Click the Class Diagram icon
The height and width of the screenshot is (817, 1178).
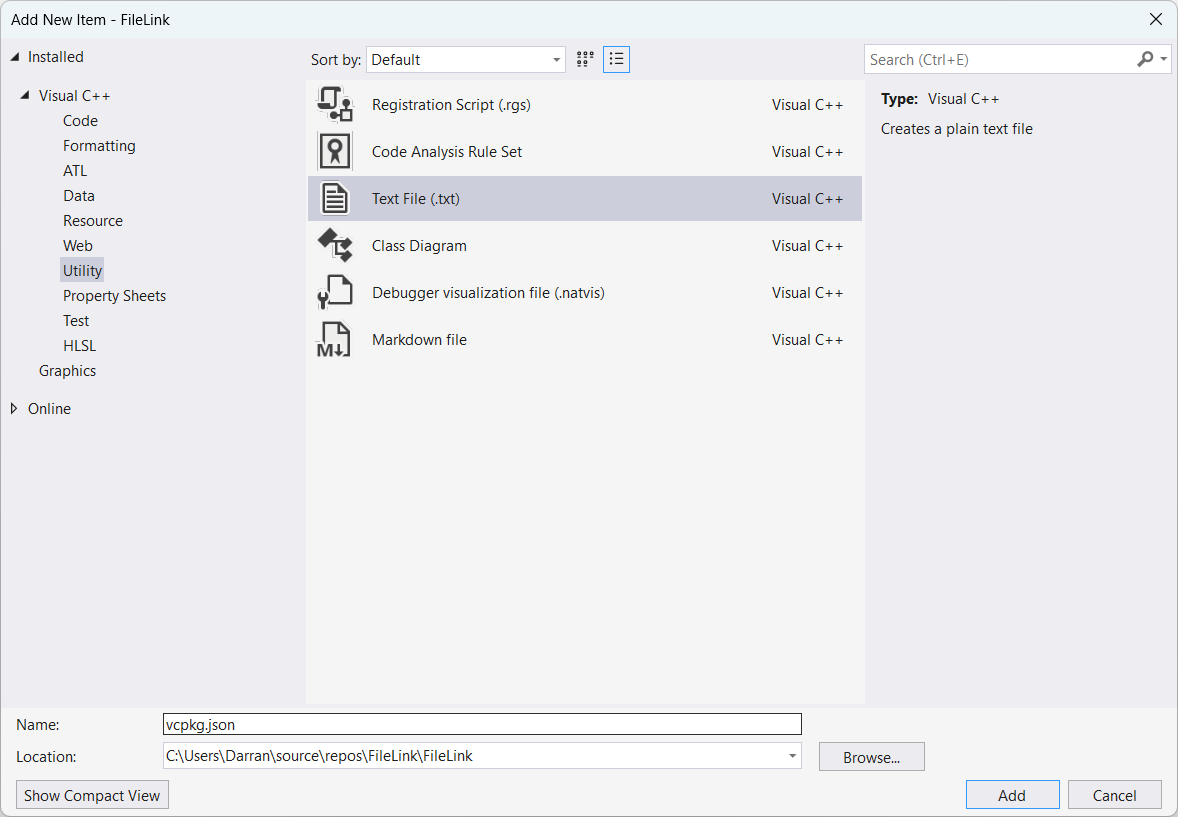coord(334,245)
